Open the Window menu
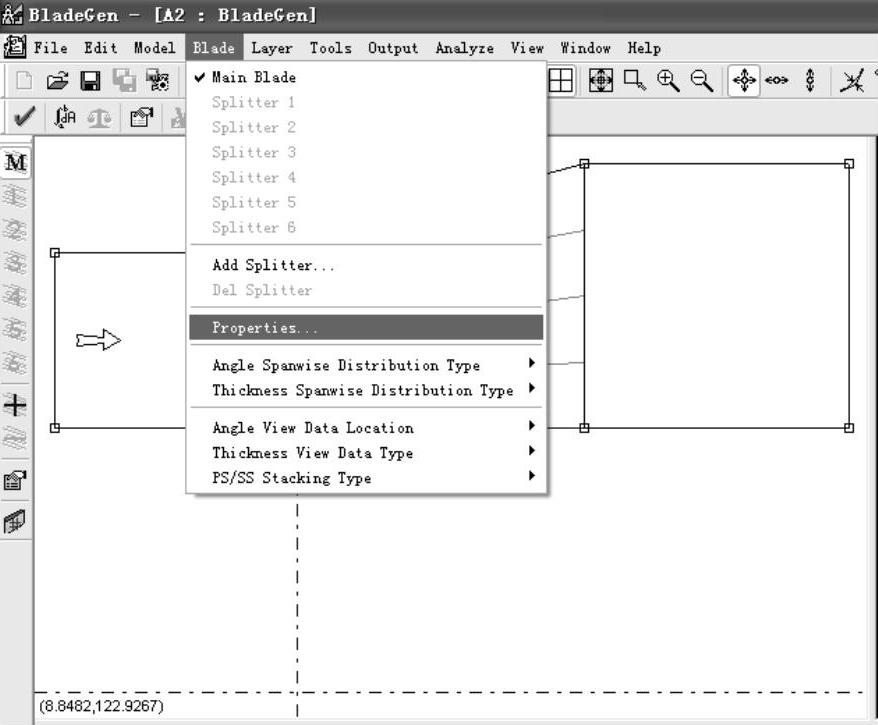The image size is (878, 725). click(586, 48)
